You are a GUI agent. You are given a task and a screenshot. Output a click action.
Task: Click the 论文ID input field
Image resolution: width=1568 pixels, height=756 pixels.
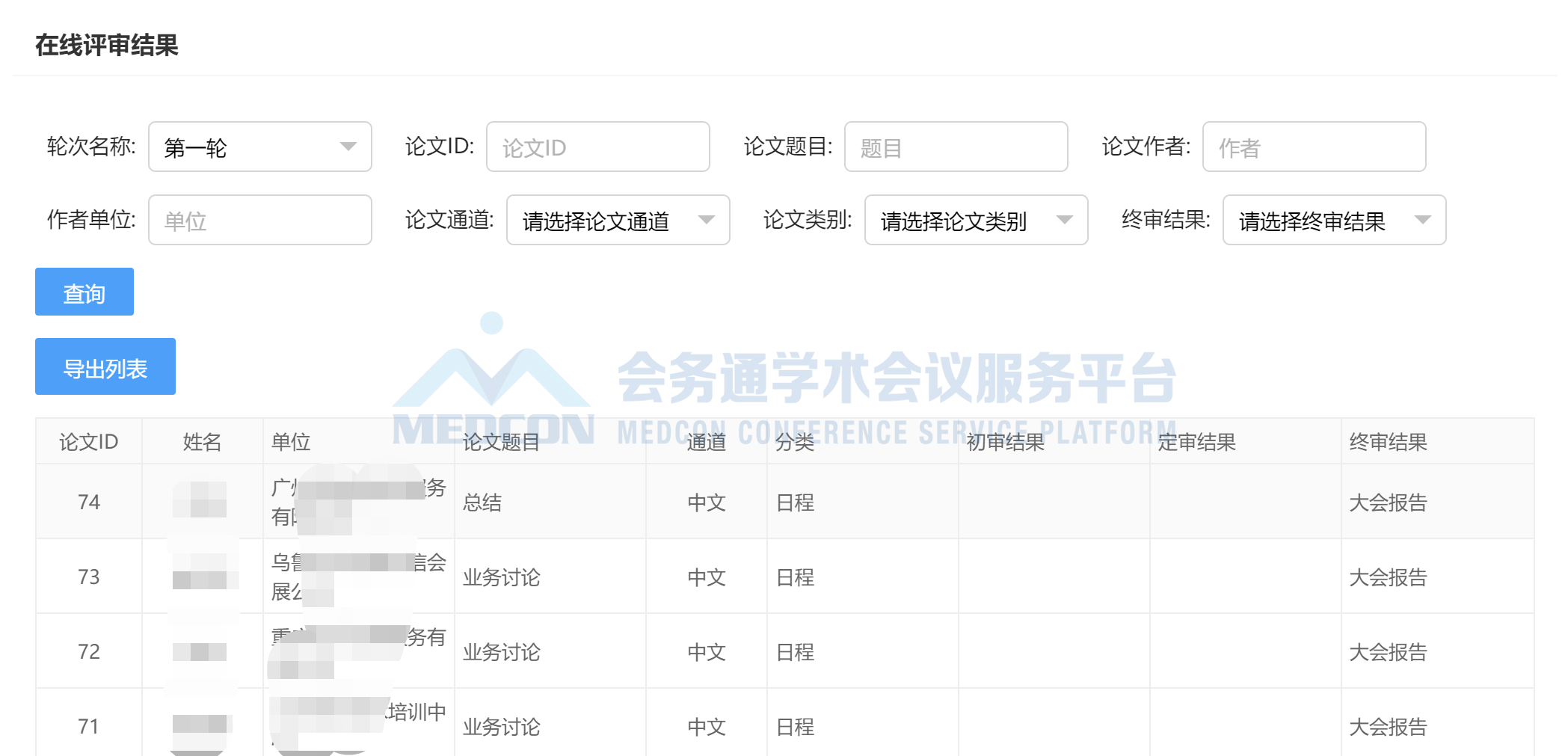597,147
